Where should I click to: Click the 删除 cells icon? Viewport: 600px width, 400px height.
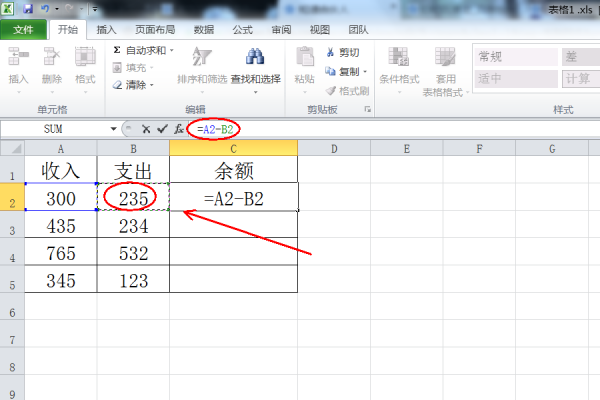tap(52, 56)
